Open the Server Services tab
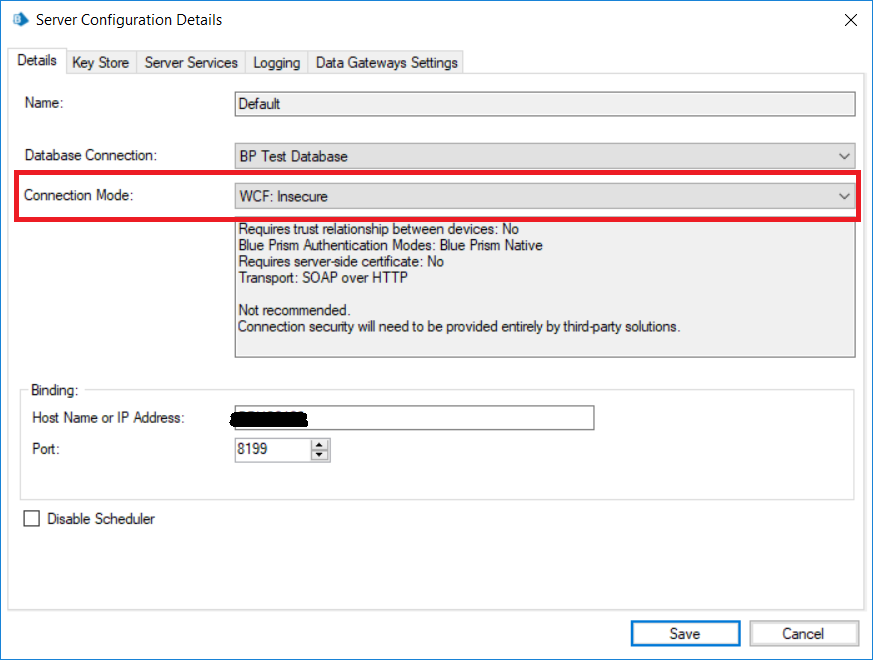Image resolution: width=873 pixels, height=660 pixels. point(191,63)
